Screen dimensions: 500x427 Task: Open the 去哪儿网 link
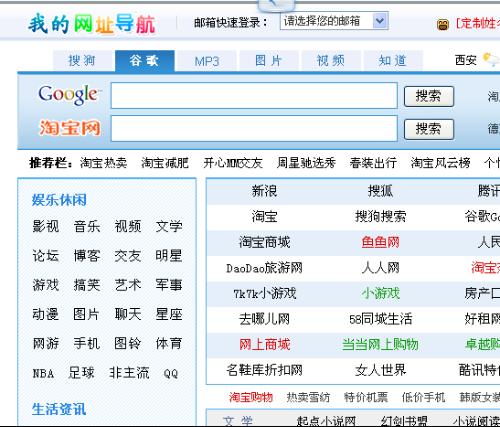264,319
